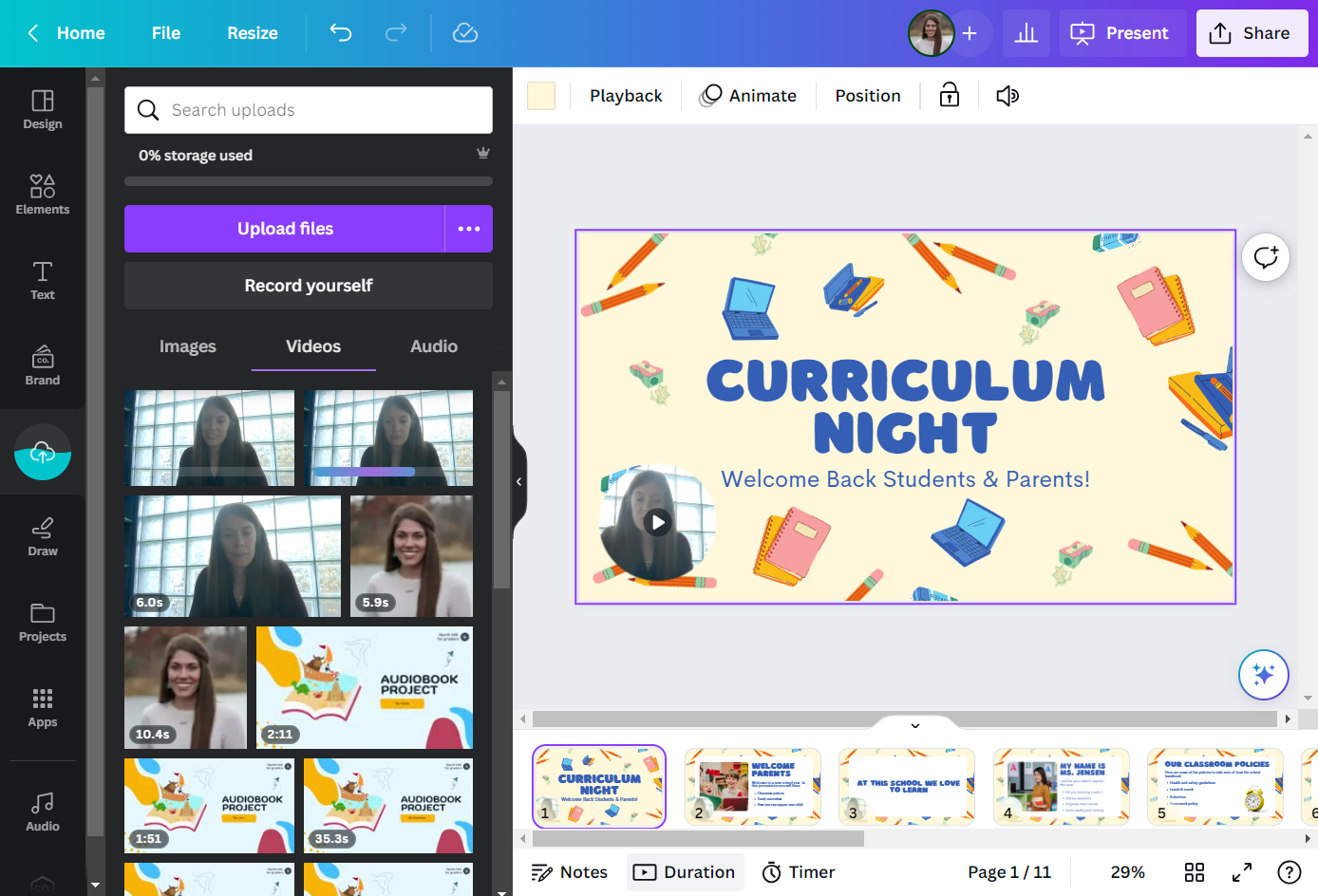This screenshot has height=896, width=1318.
Task: Switch to the Audio uploads tab
Action: point(434,346)
